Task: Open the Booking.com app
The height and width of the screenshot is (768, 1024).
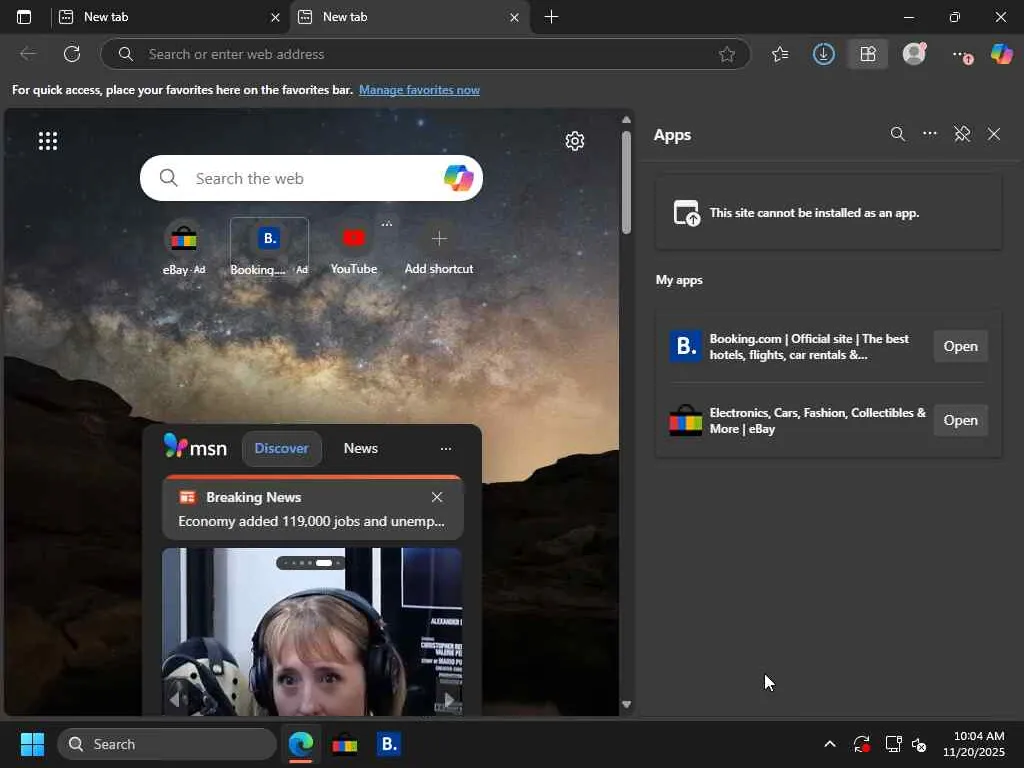Action: click(960, 346)
